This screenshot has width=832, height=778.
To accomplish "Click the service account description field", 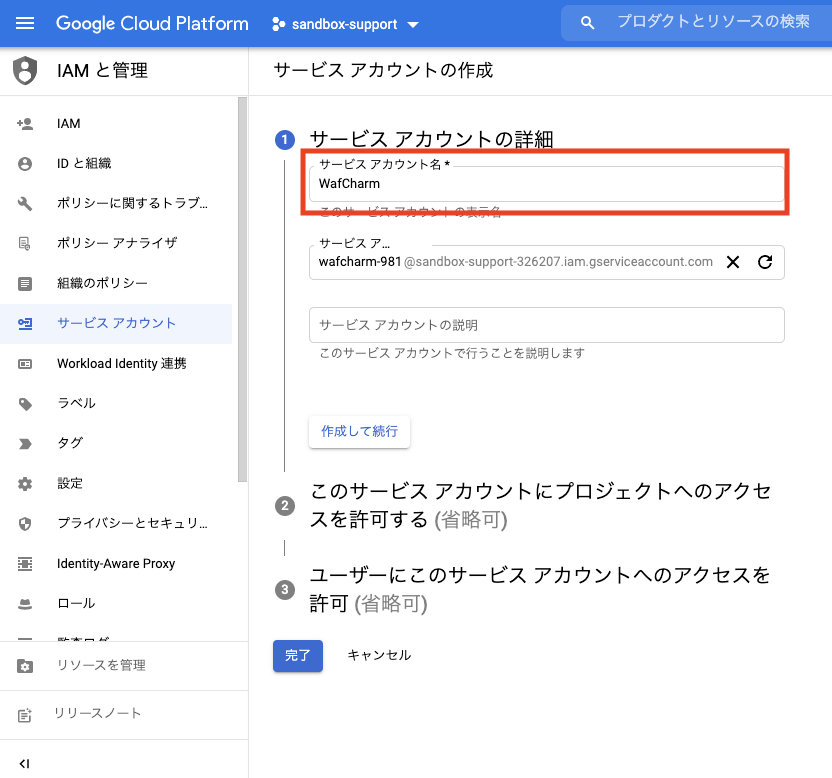I will pos(546,325).
